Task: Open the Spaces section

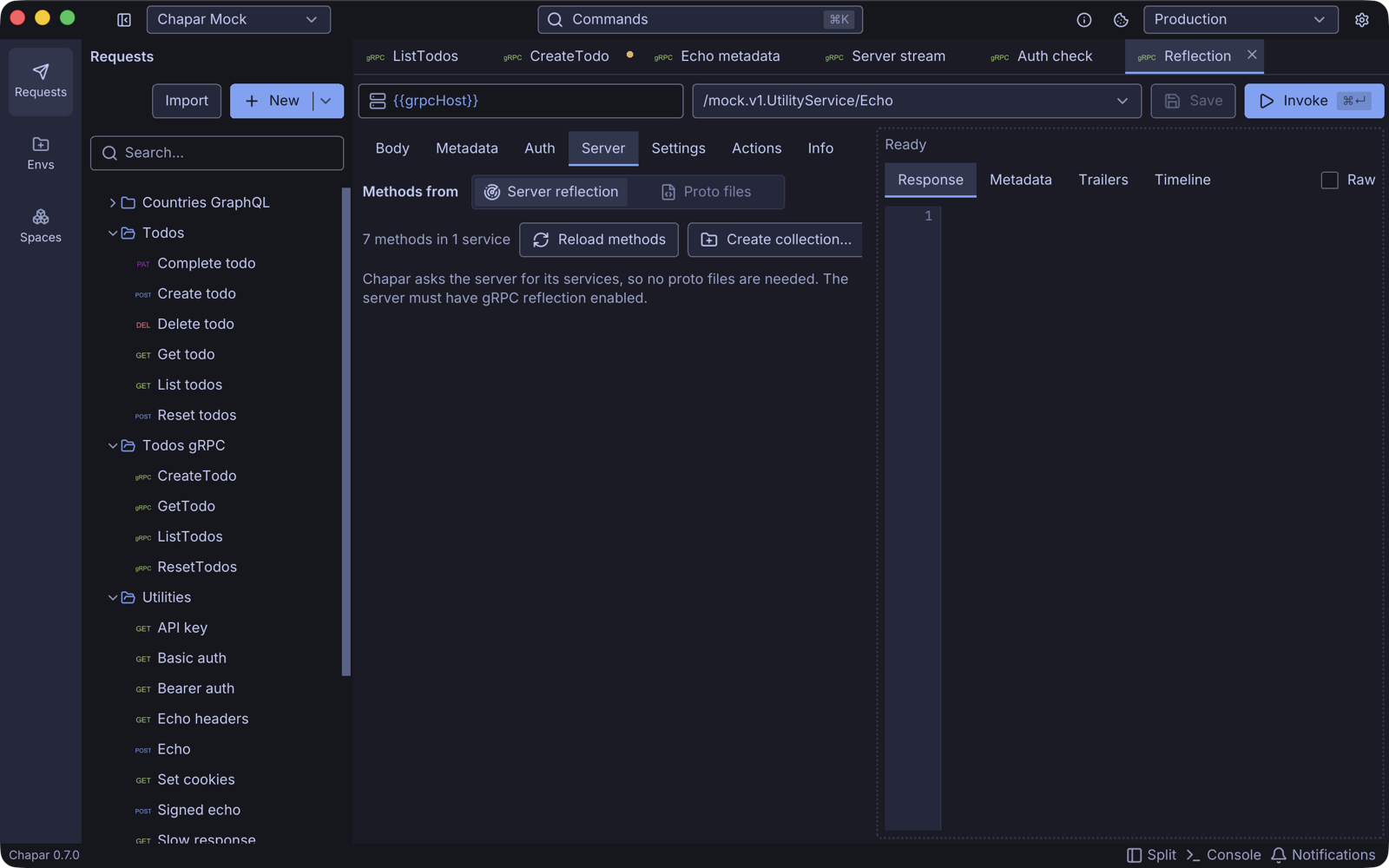Action: tap(41, 226)
